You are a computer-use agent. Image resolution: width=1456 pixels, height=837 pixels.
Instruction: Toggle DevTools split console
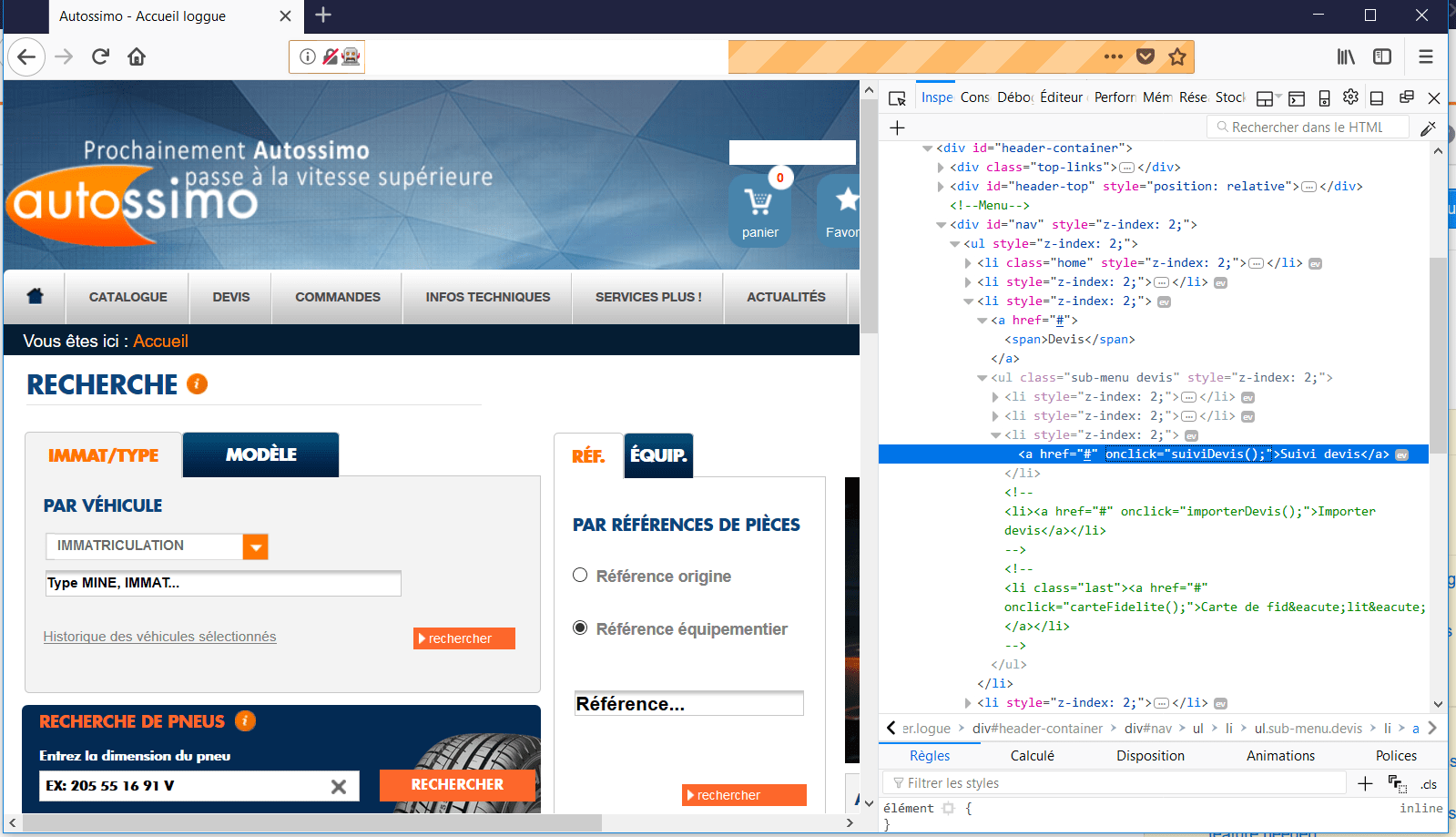(1297, 97)
